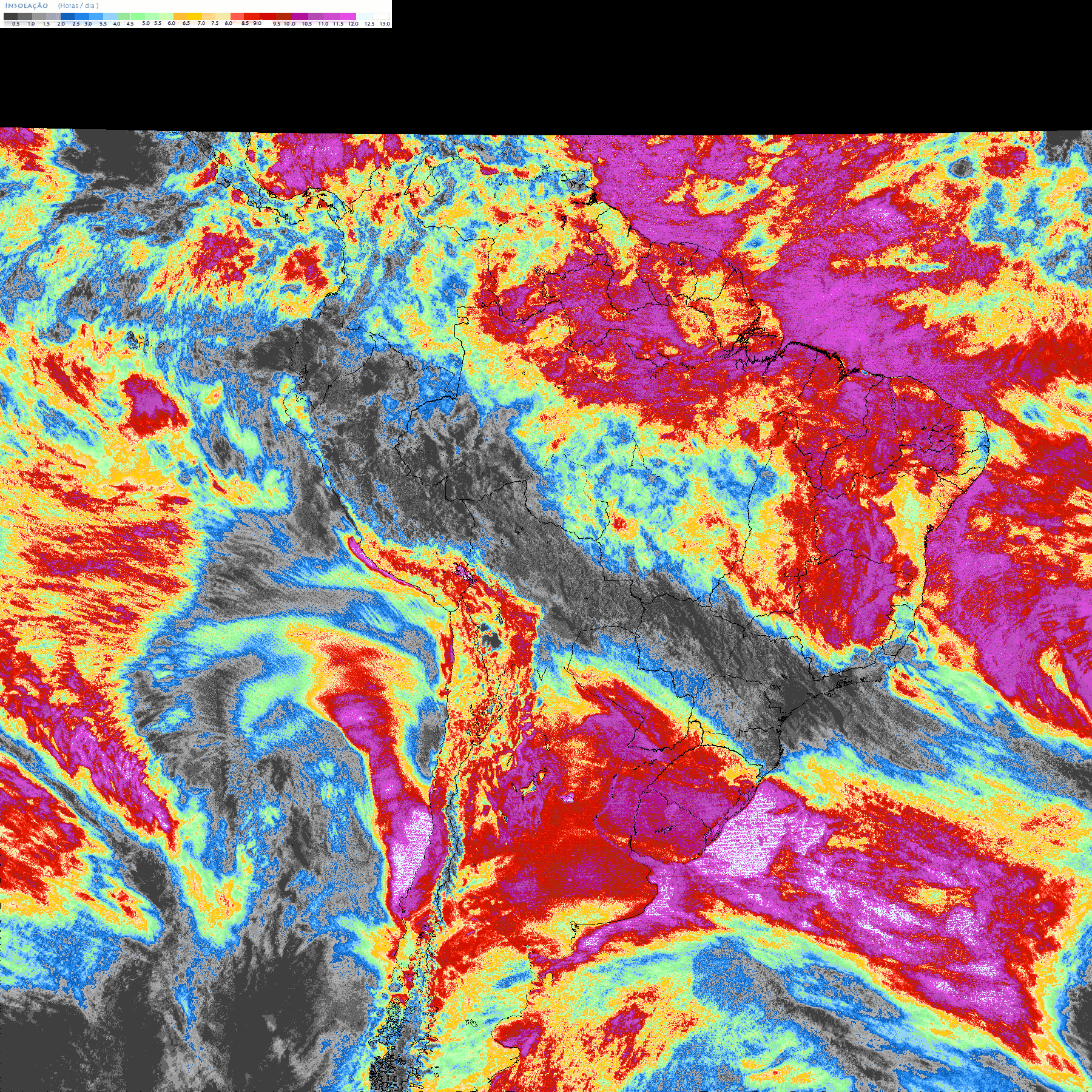The image size is (1092, 1092).
Task: Click the '9.0' scale value
Action: 257,24
